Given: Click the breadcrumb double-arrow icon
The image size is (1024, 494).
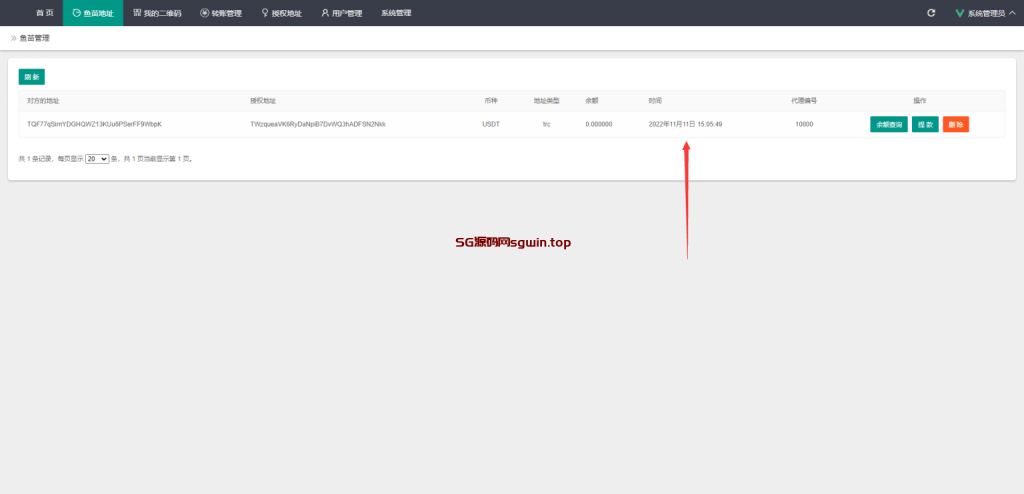Looking at the screenshot, I should click(14, 38).
